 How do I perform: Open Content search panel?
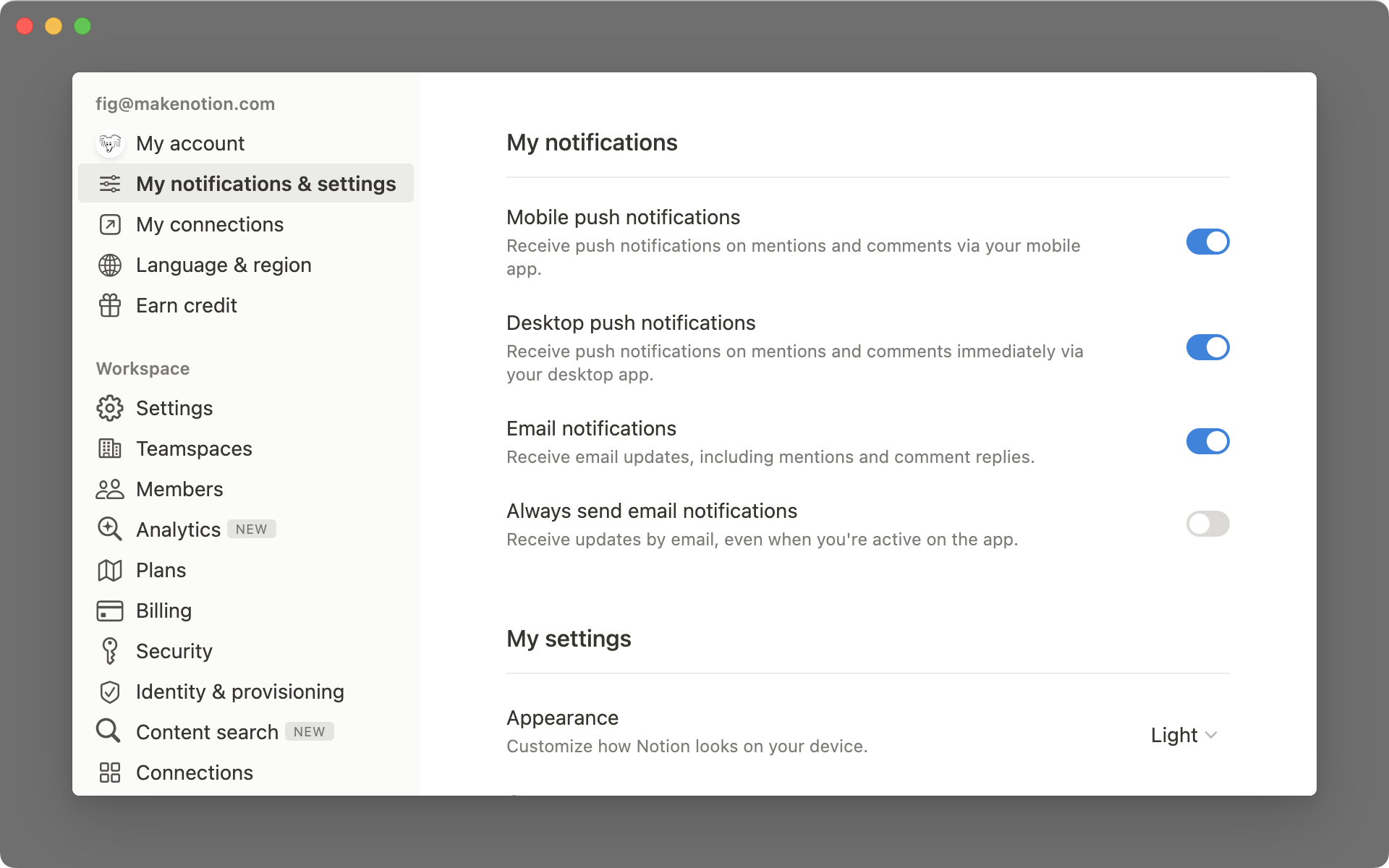click(x=207, y=731)
